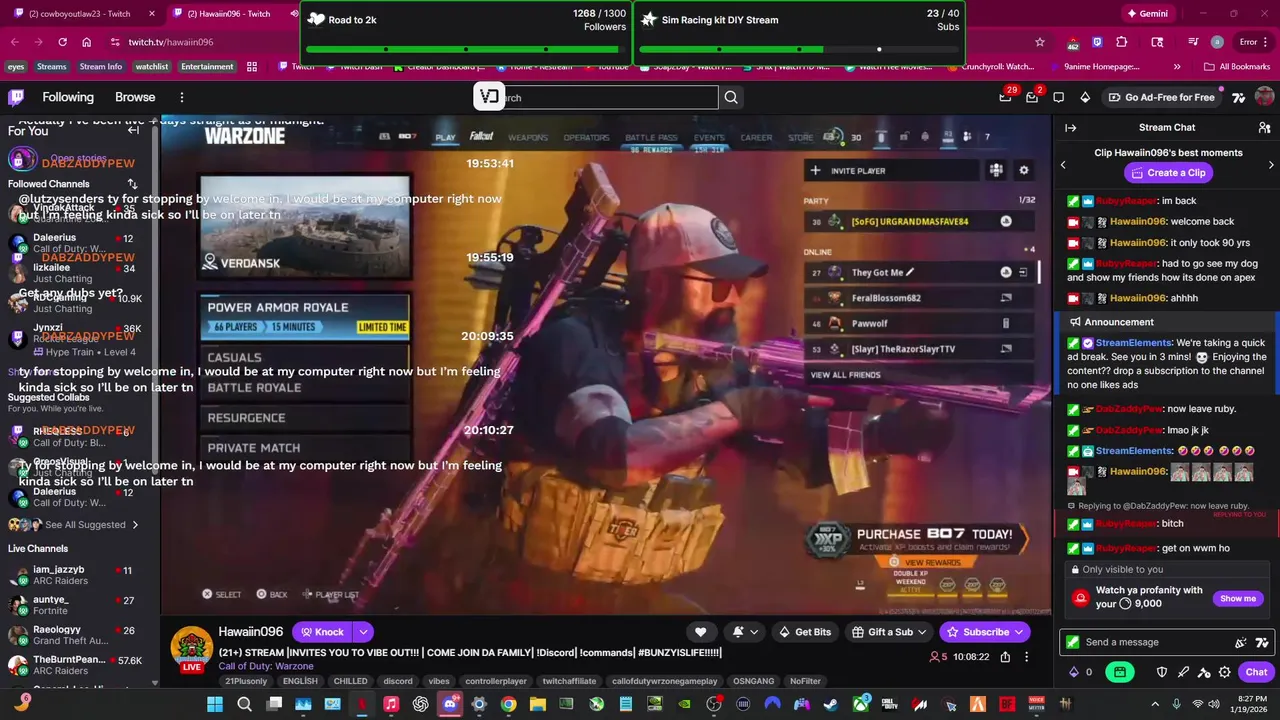Image resolution: width=1280 pixels, height=720 pixels.
Task: Expand the Knock button dropdown arrow
Action: click(x=363, y=632)
